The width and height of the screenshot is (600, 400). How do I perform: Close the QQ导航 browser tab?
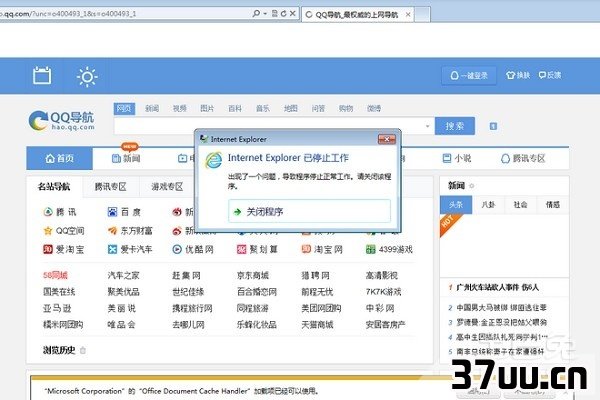(x=408, y=15)
